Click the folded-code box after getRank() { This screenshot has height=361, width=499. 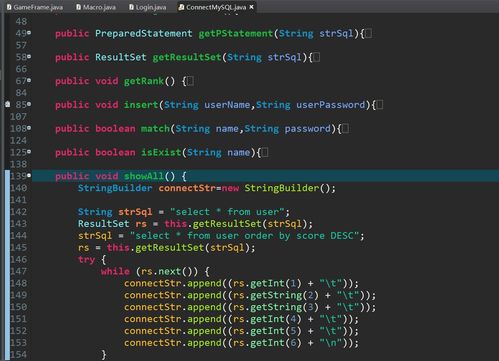click(190, 81)
